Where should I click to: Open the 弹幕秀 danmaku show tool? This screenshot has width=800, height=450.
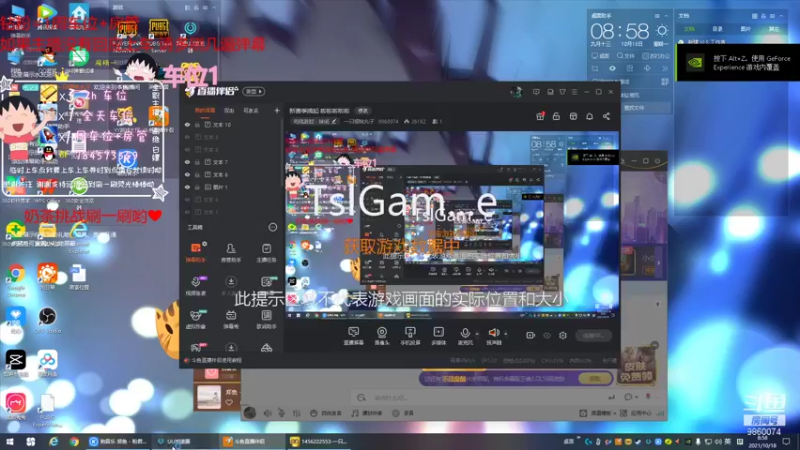pyautogui.click(x=231, y=319)
